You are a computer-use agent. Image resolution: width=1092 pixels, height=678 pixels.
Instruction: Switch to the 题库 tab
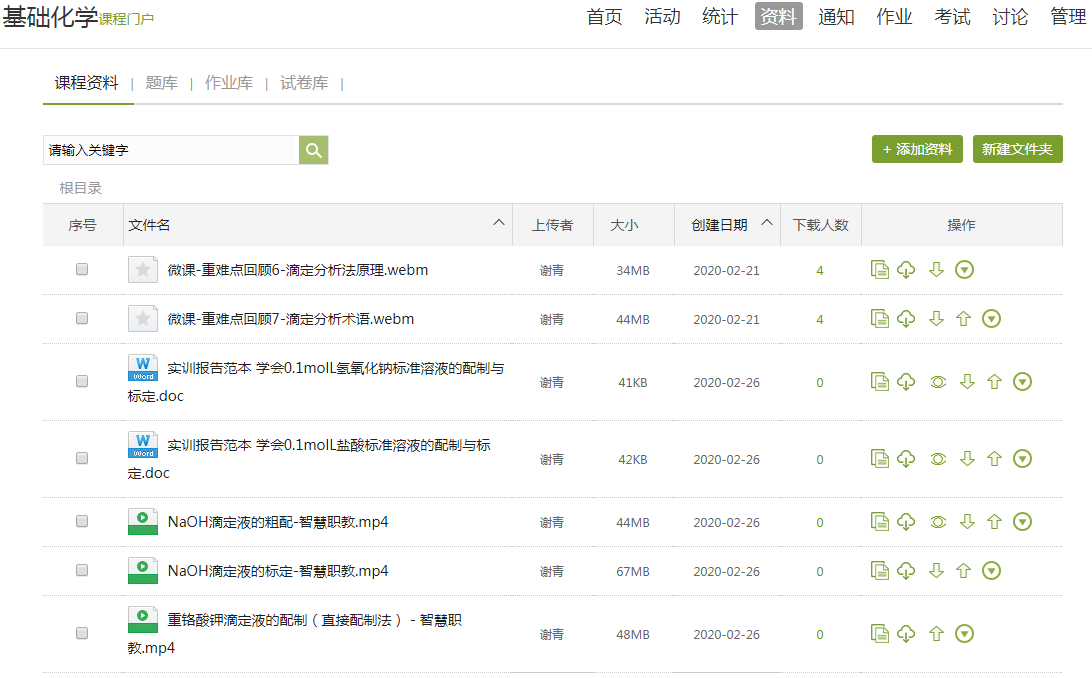tap(161, 83)
